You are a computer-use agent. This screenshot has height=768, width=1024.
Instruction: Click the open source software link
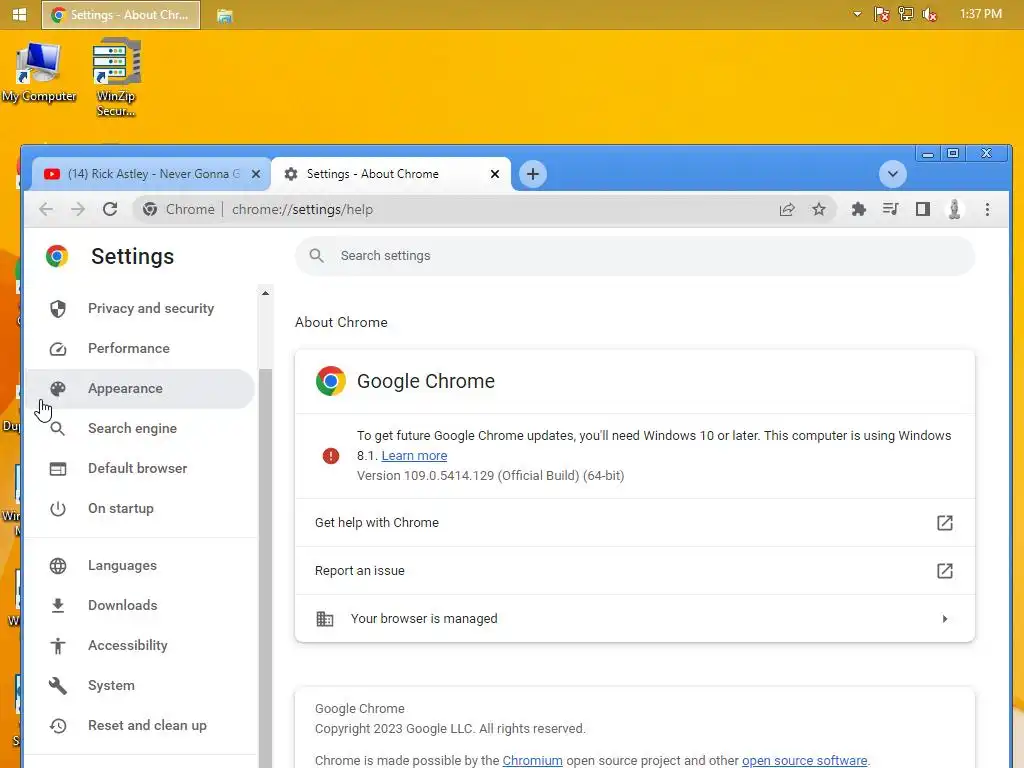(x=805, y=760)
